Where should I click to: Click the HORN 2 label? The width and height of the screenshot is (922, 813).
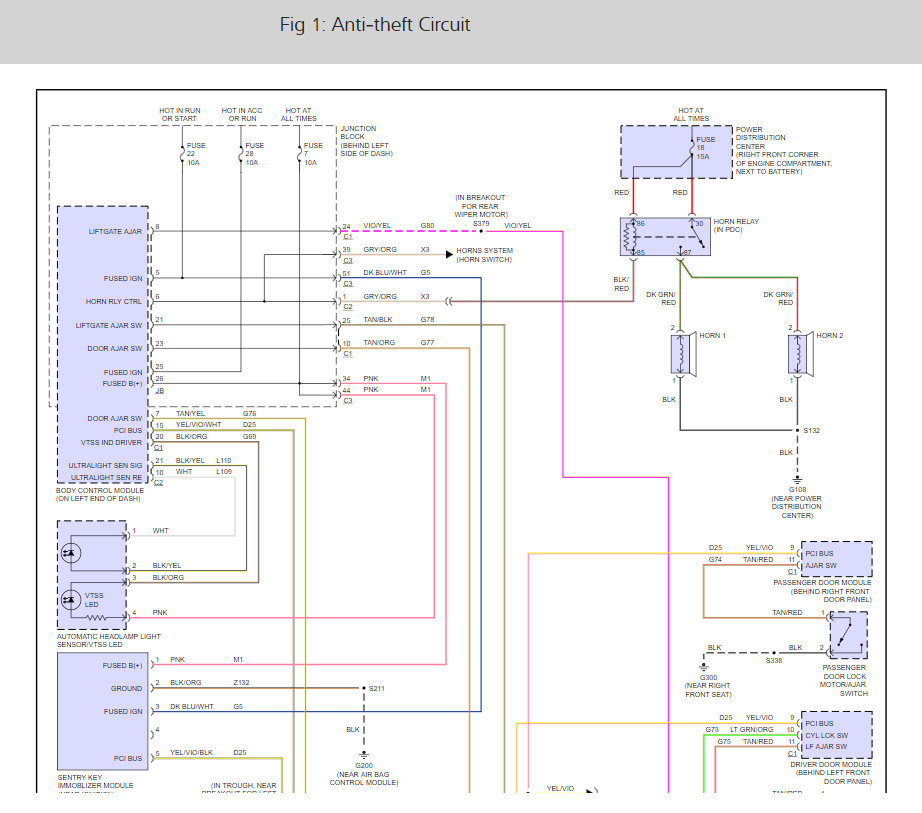pyautogui.click(x=829, y=336)
